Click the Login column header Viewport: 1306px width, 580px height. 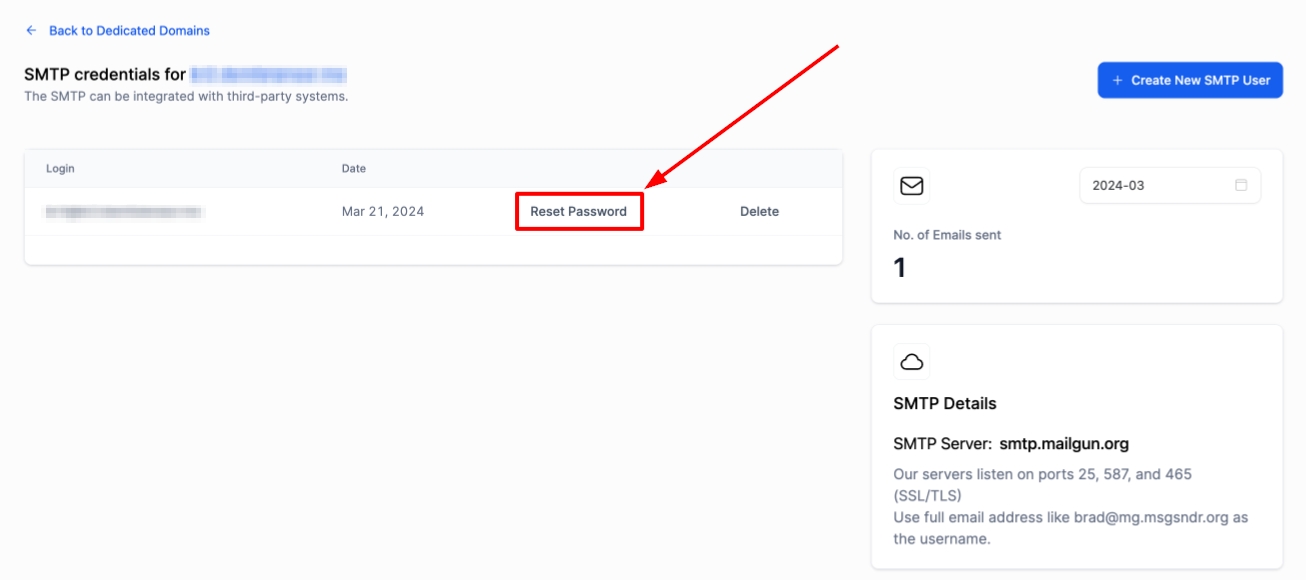click(60, 169)
